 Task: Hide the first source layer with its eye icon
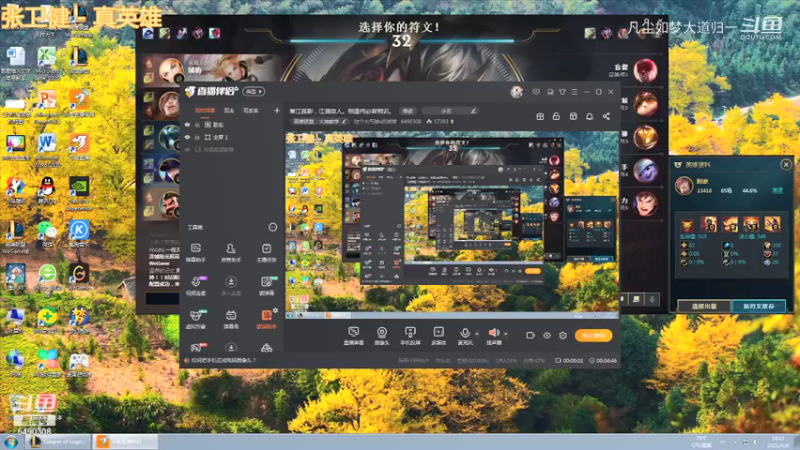click(x=187, y=124)
